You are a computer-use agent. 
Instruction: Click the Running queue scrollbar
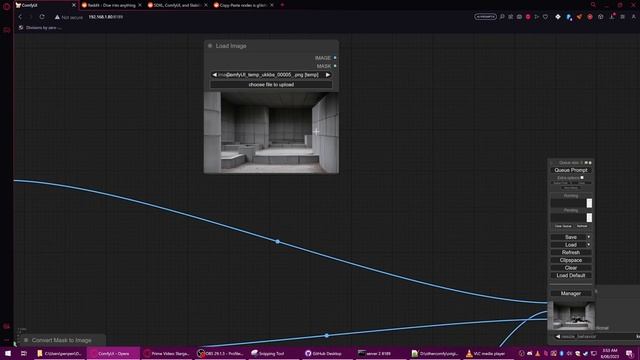tap(589, 203)
